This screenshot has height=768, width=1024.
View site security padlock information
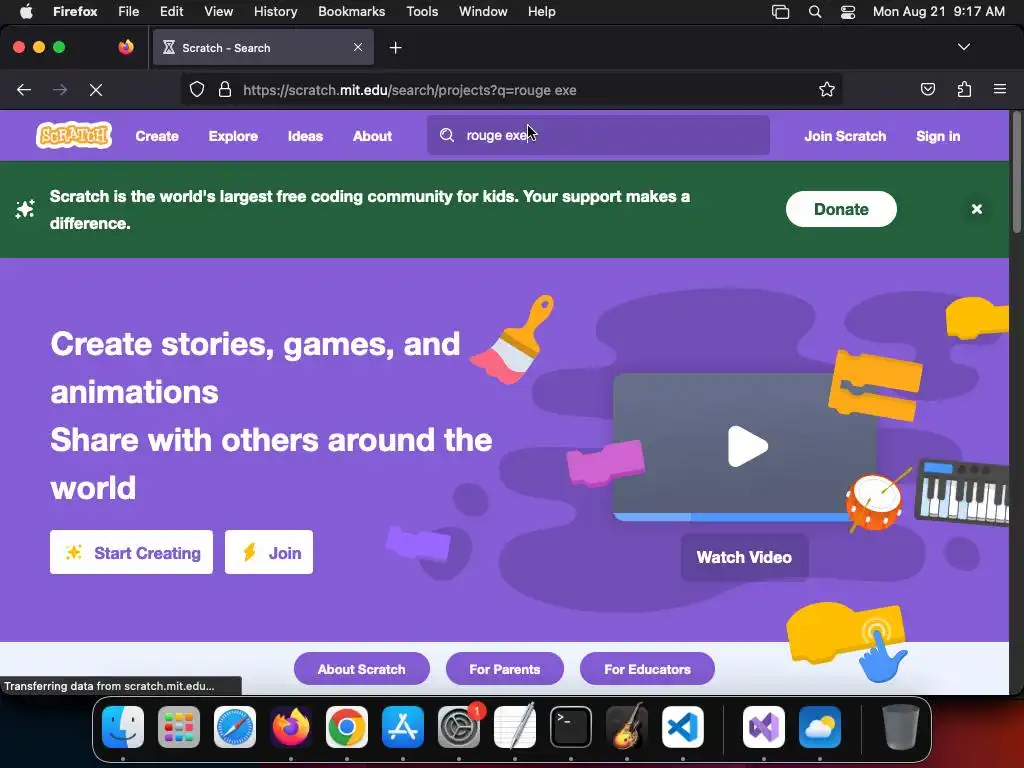225,89
